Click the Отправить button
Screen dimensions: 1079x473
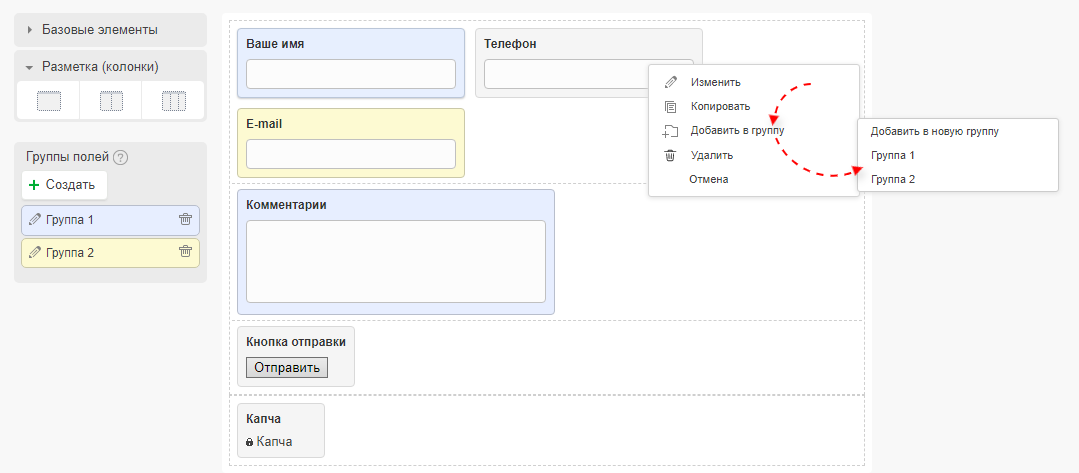286,368
